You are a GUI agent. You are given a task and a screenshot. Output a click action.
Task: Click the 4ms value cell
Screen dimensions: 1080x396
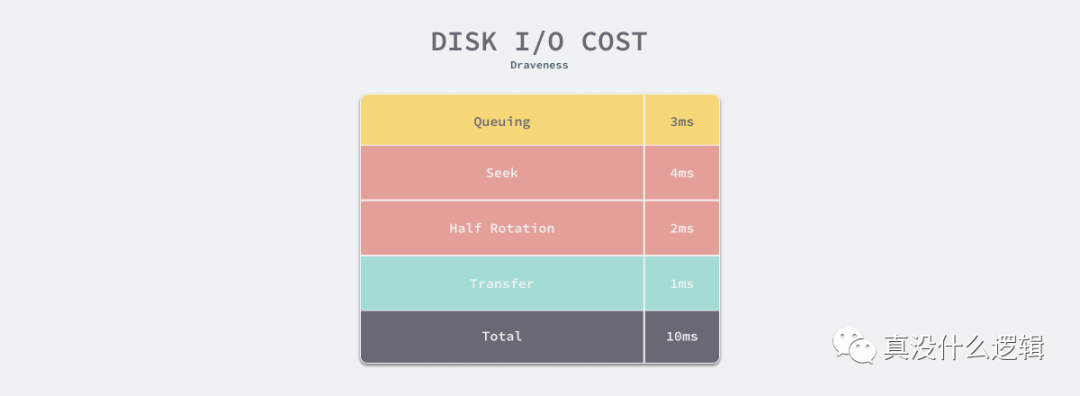[682, 173]
